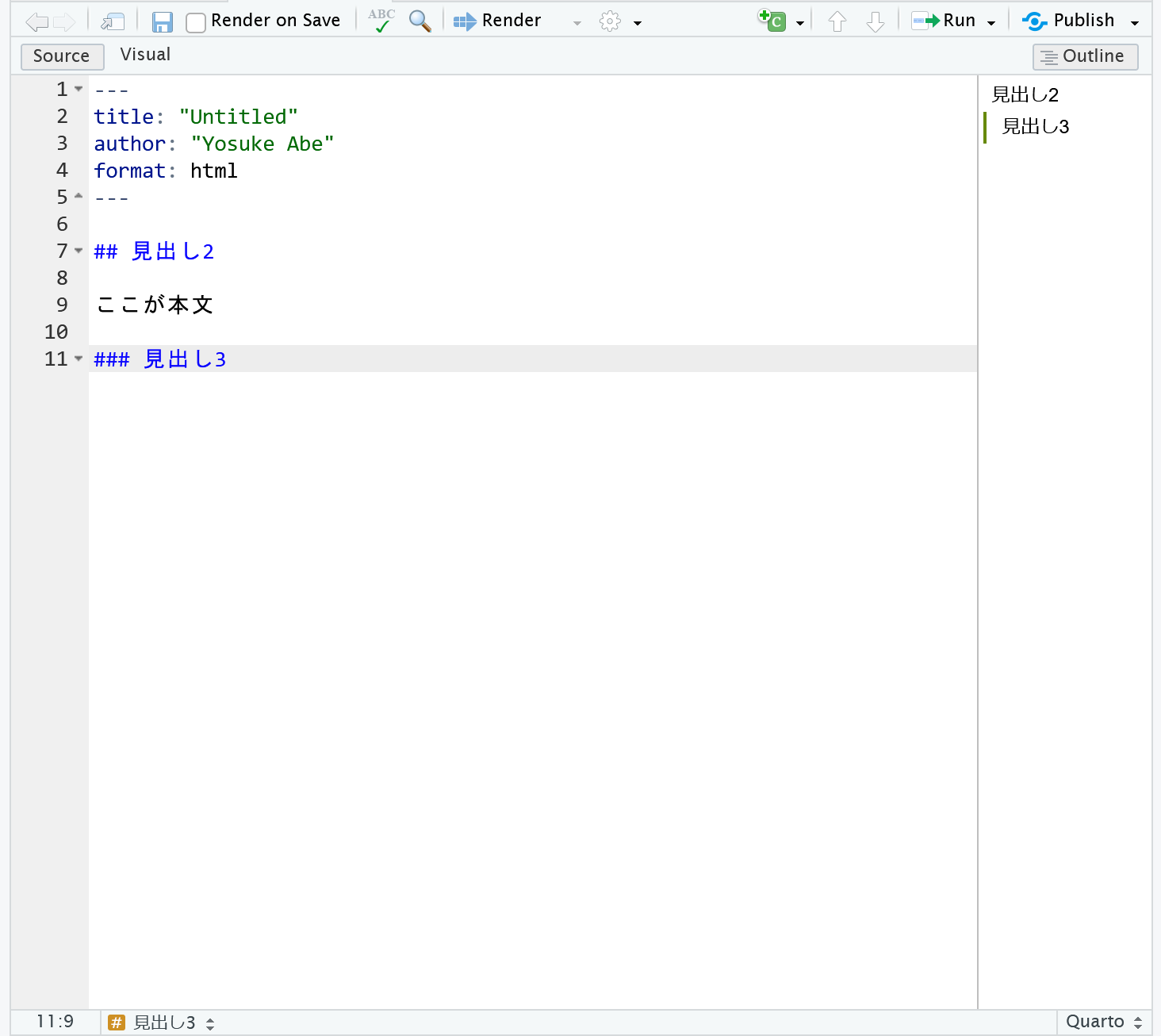
Task: Open insert chunk language dropdown arrow
Action: point(800,23)
